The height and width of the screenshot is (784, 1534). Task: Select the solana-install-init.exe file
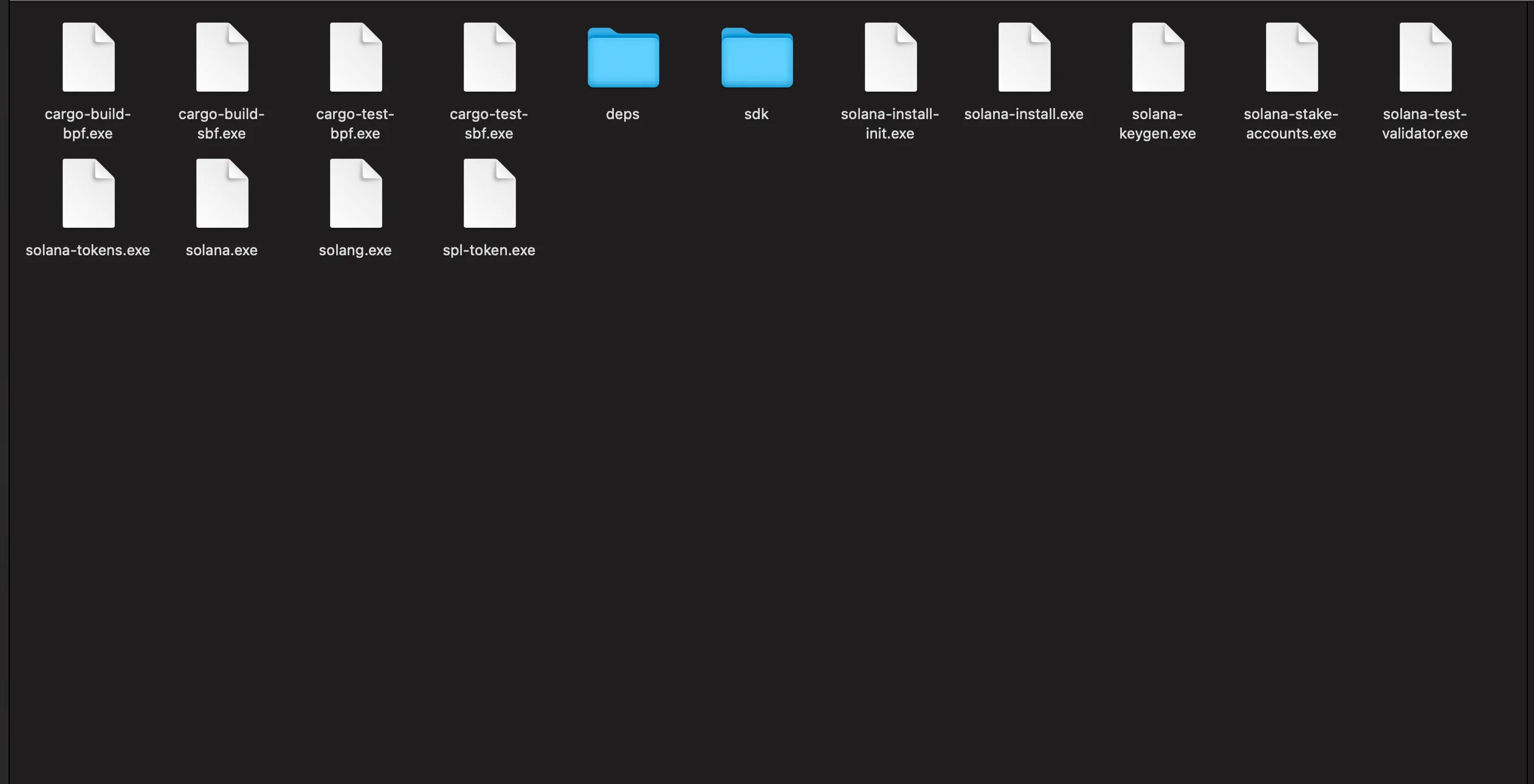(x=889, y=56)
